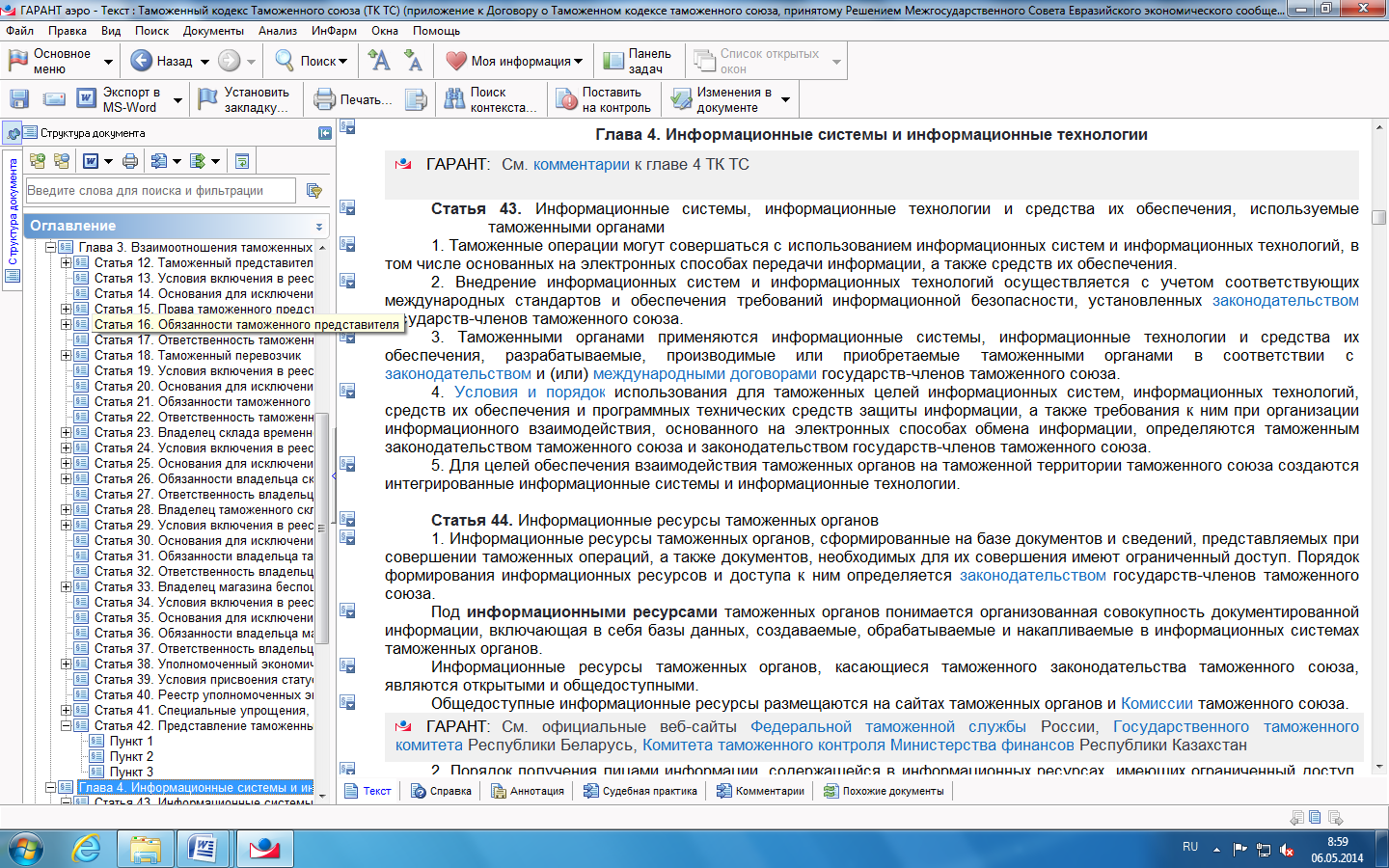Open the международными договорами link
The image size is (1389, 868).
pos(704,374)
